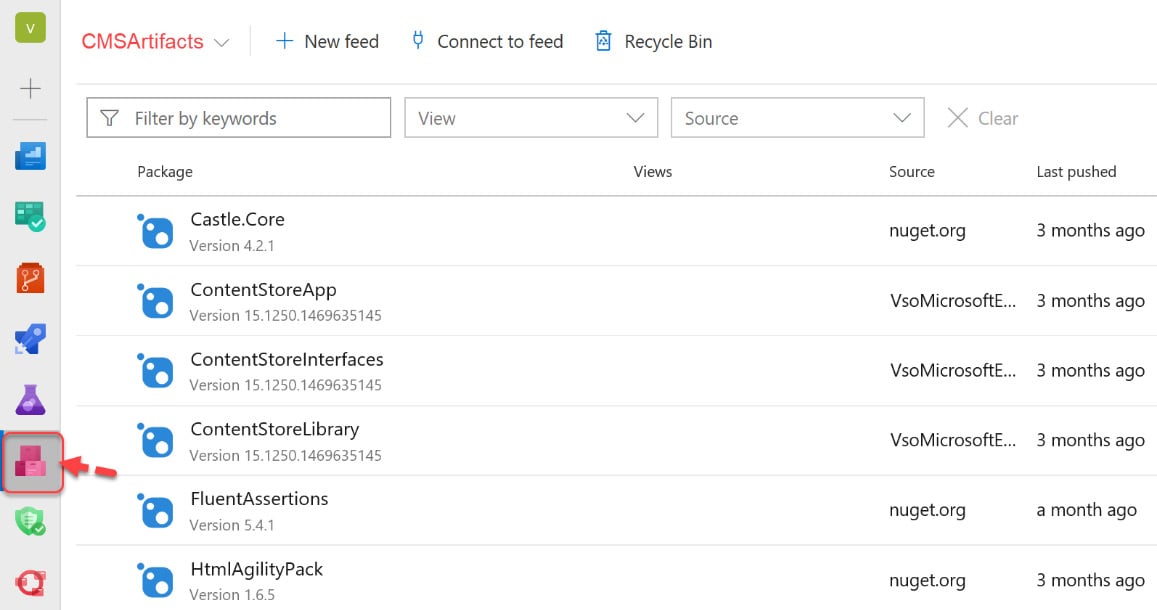Click nuget.org source for HtmlAgilityPack
The width and height of the screenshot is (1157, 610).
pos(928,580)
